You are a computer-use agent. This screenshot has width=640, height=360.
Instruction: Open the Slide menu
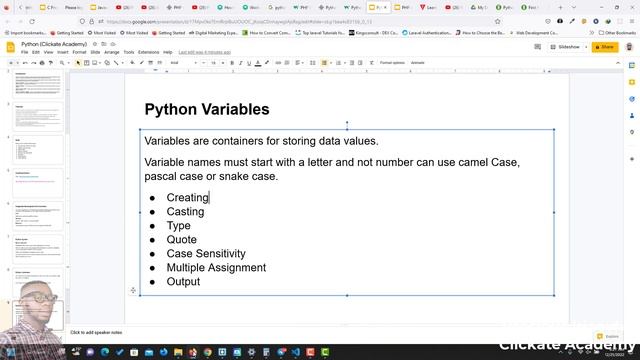[x=95, y=52]
